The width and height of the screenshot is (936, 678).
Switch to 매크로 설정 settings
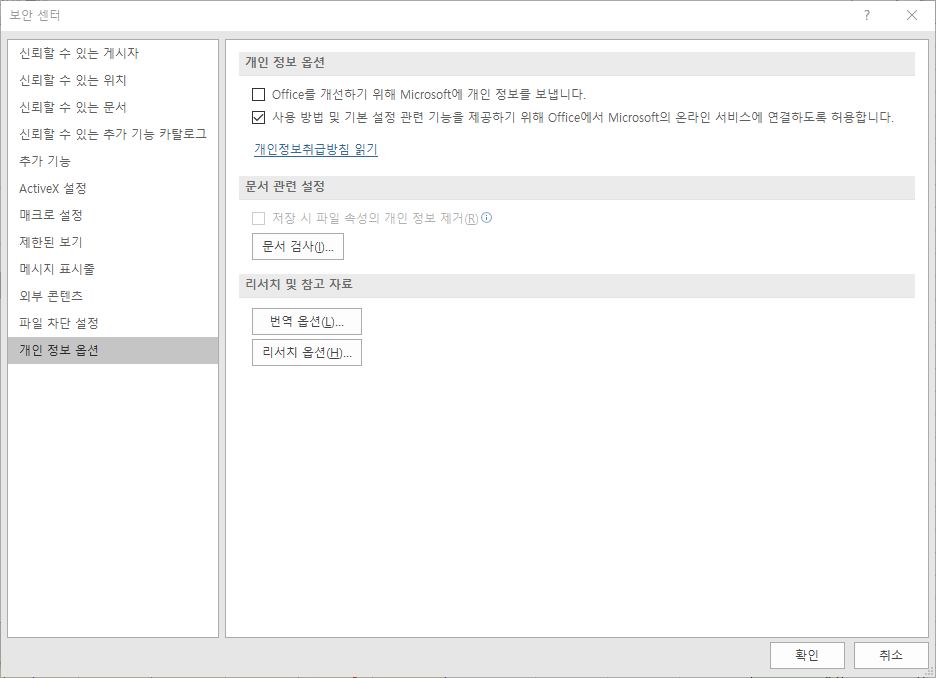point(113,215)
